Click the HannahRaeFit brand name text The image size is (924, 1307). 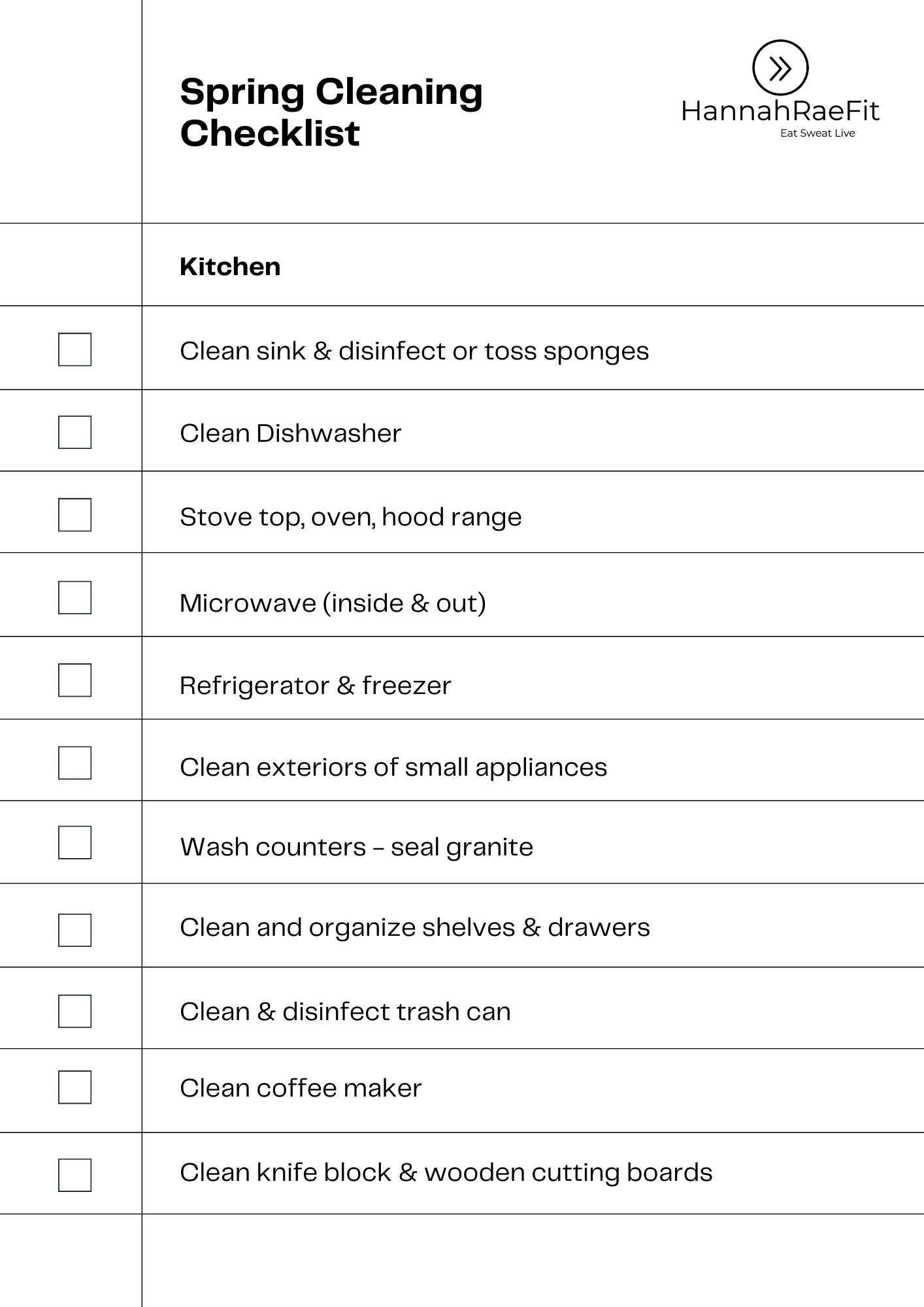(x=780, y=111)
